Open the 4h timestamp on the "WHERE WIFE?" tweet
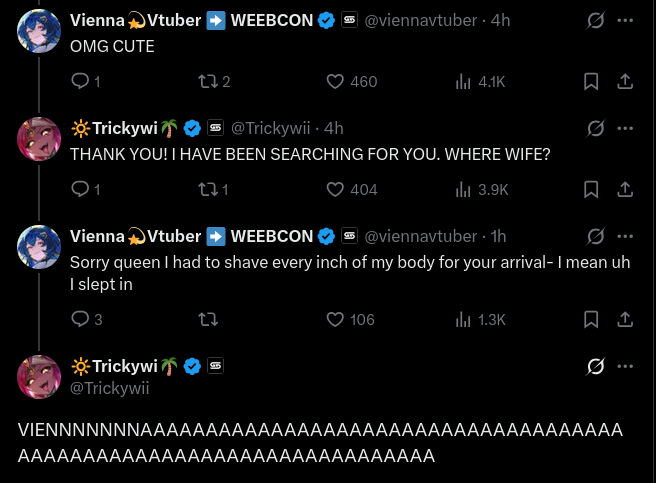Image resolution: width=656 pixels, height=483 pixels. click(x=334, y=128)
